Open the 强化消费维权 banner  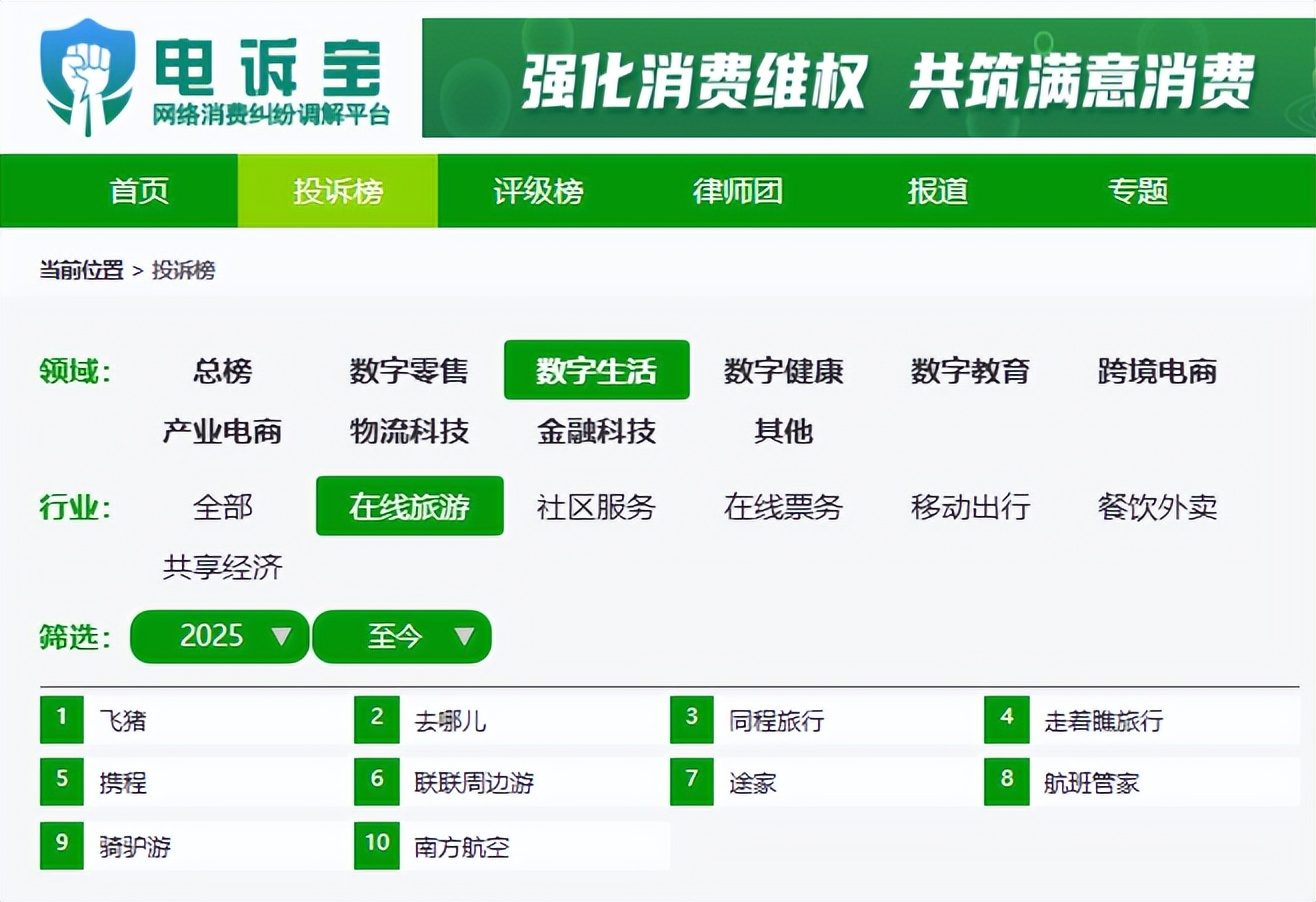click(x=868, y=78)
